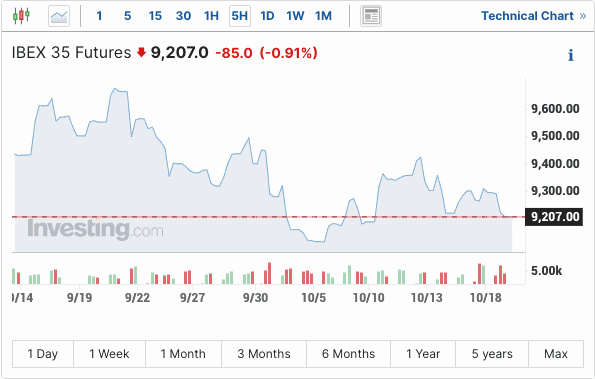Click the blue info icon

click(x=570, y=55)
